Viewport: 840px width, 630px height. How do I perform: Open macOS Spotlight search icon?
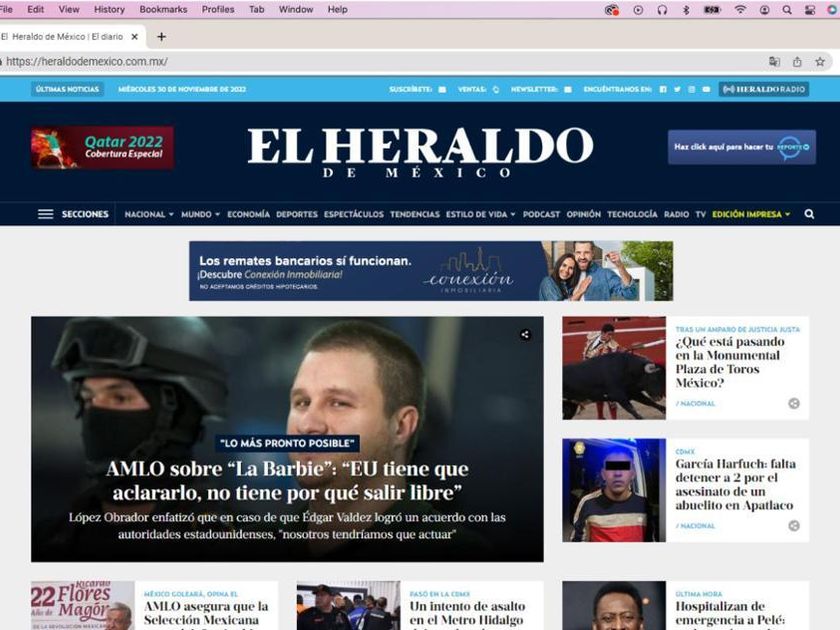coord(786,10)
